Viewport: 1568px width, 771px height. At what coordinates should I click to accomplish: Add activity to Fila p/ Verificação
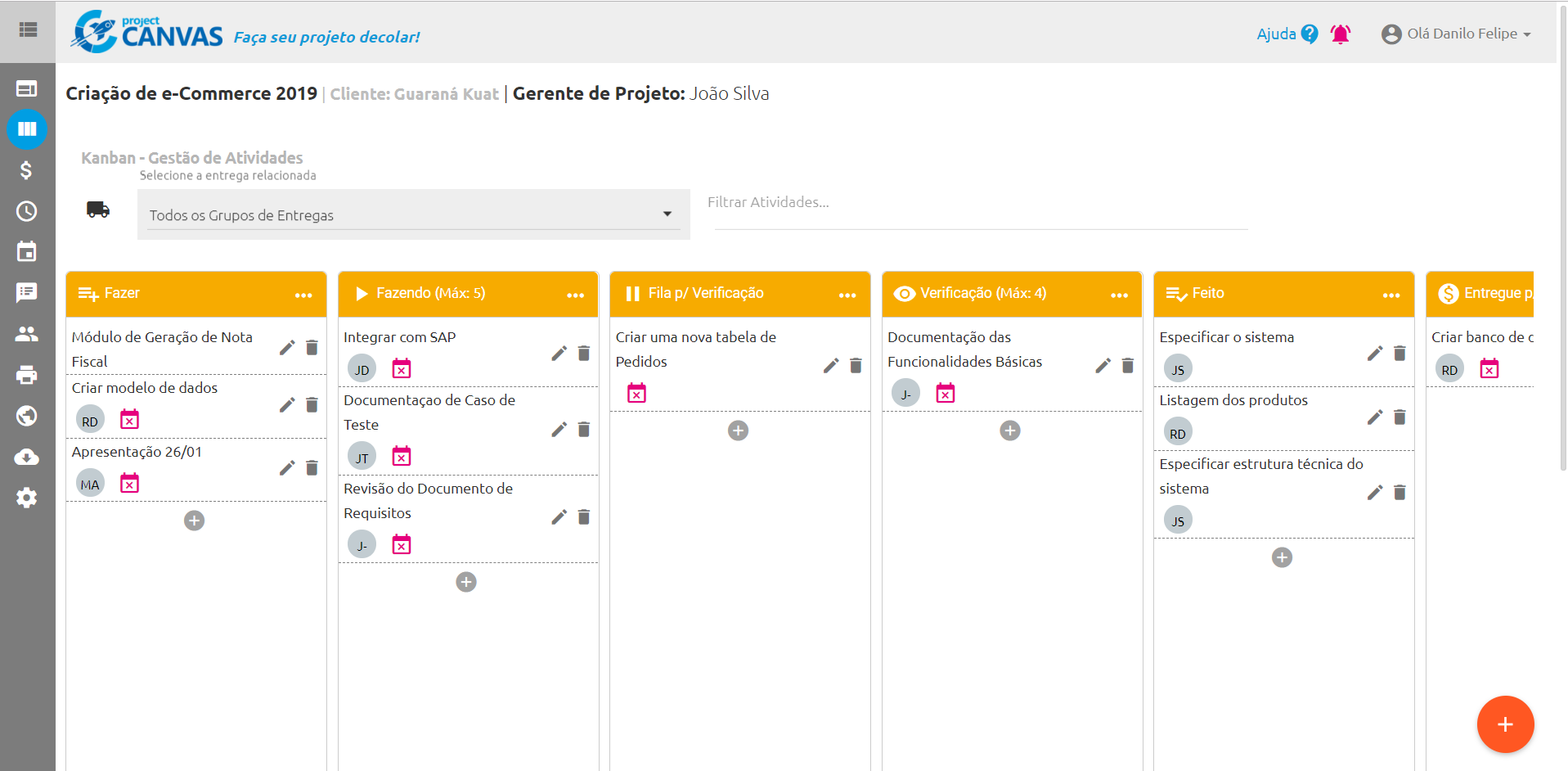738,431
